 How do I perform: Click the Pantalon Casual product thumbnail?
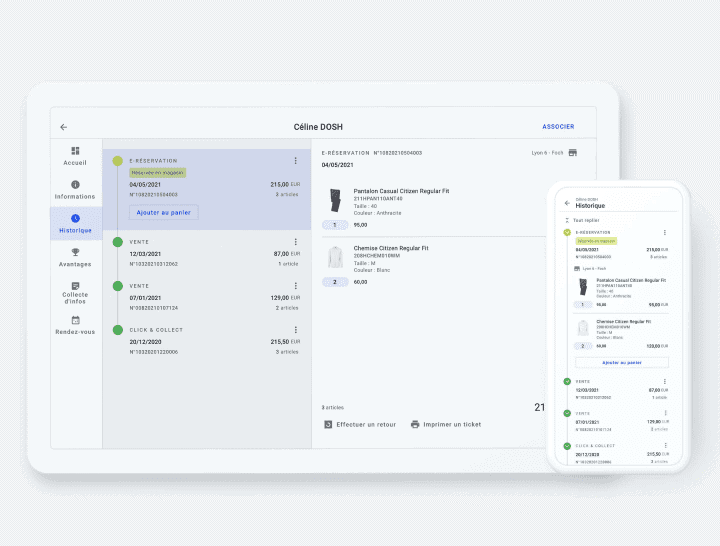pos(335,200)
